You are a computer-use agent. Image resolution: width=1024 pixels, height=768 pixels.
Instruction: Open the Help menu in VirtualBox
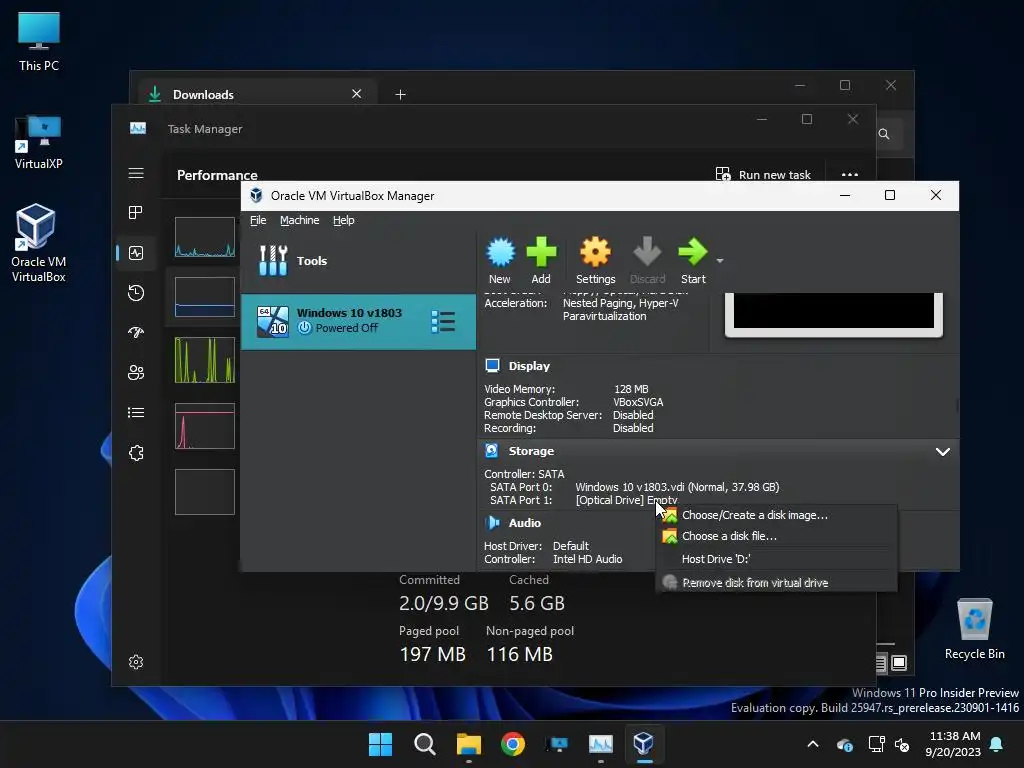click(344, 220)
